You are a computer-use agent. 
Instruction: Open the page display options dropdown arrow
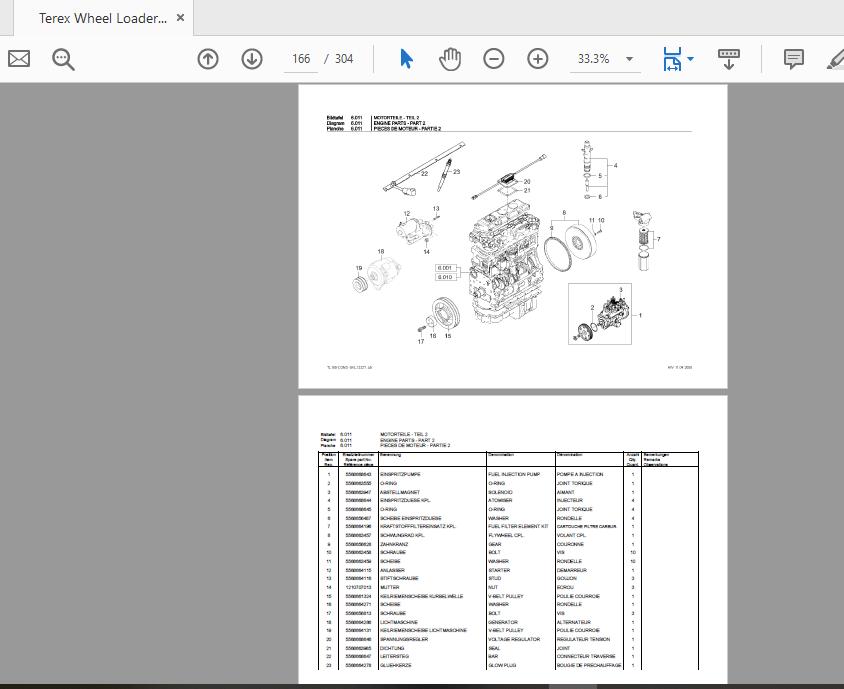[689, 58]
